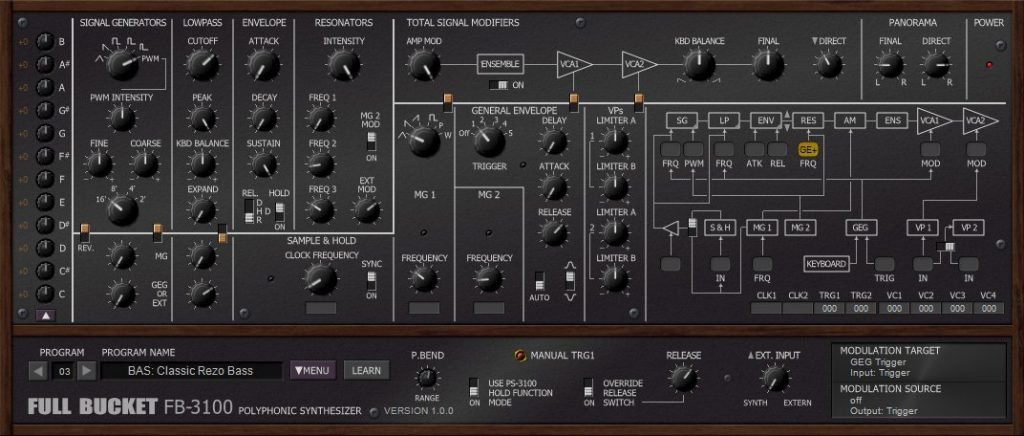Move the slider below VCA1

(x=573, y=102)
